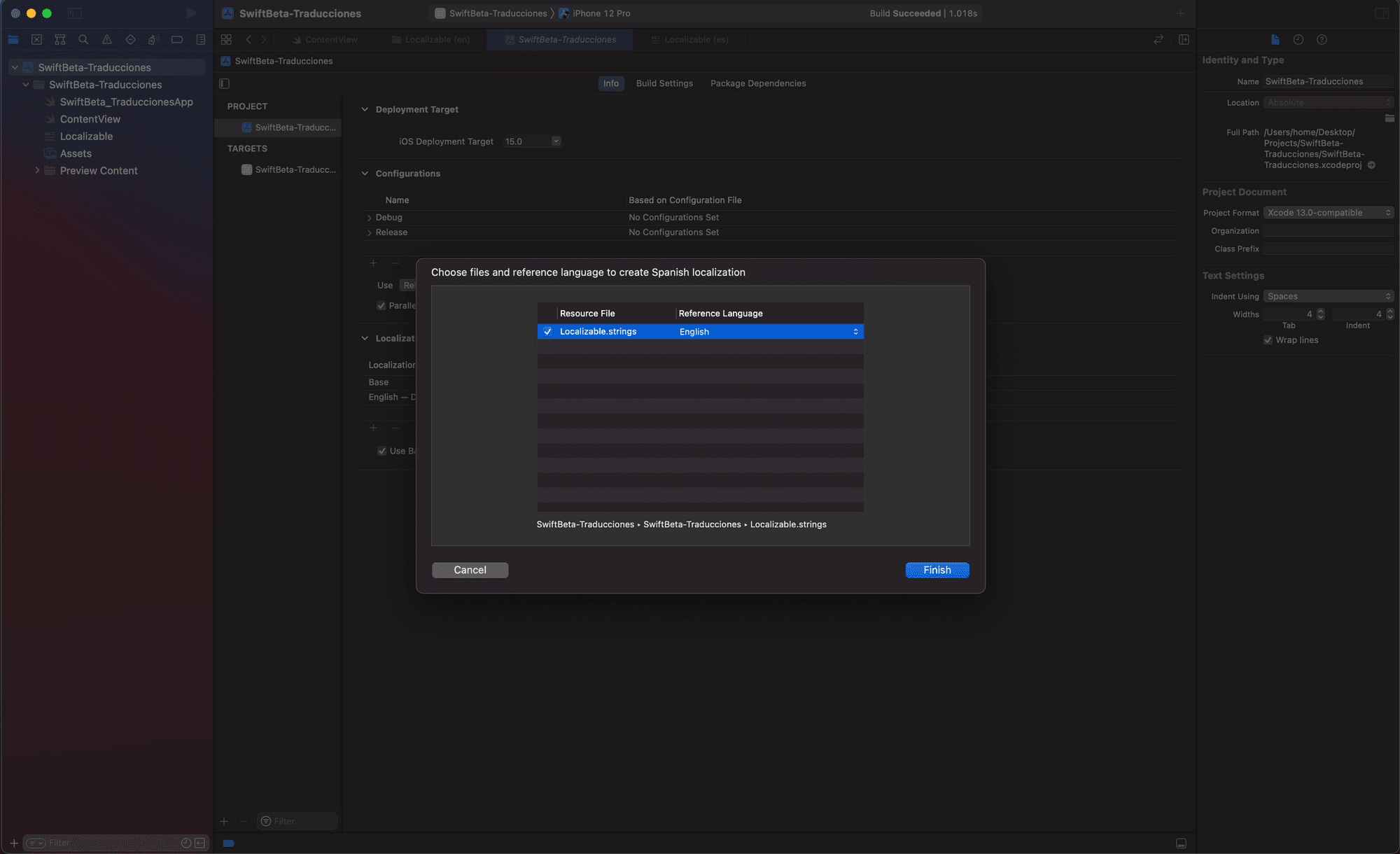Click the editor review changes arrows icon
1400x854 pixels.
pos(1158,40)
